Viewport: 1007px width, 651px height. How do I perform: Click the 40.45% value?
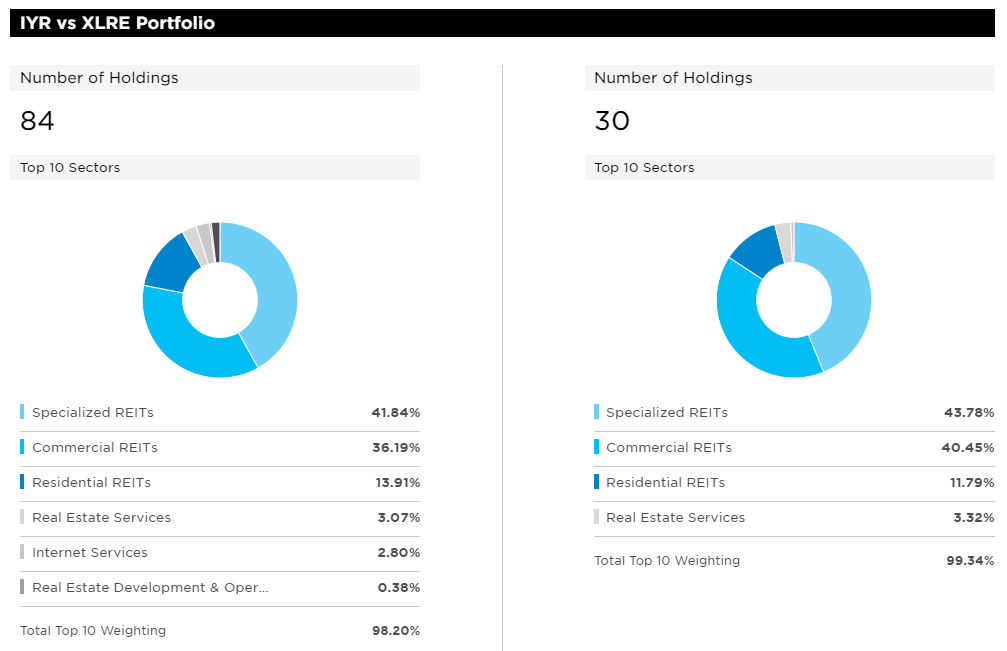(x=968, y=447)
